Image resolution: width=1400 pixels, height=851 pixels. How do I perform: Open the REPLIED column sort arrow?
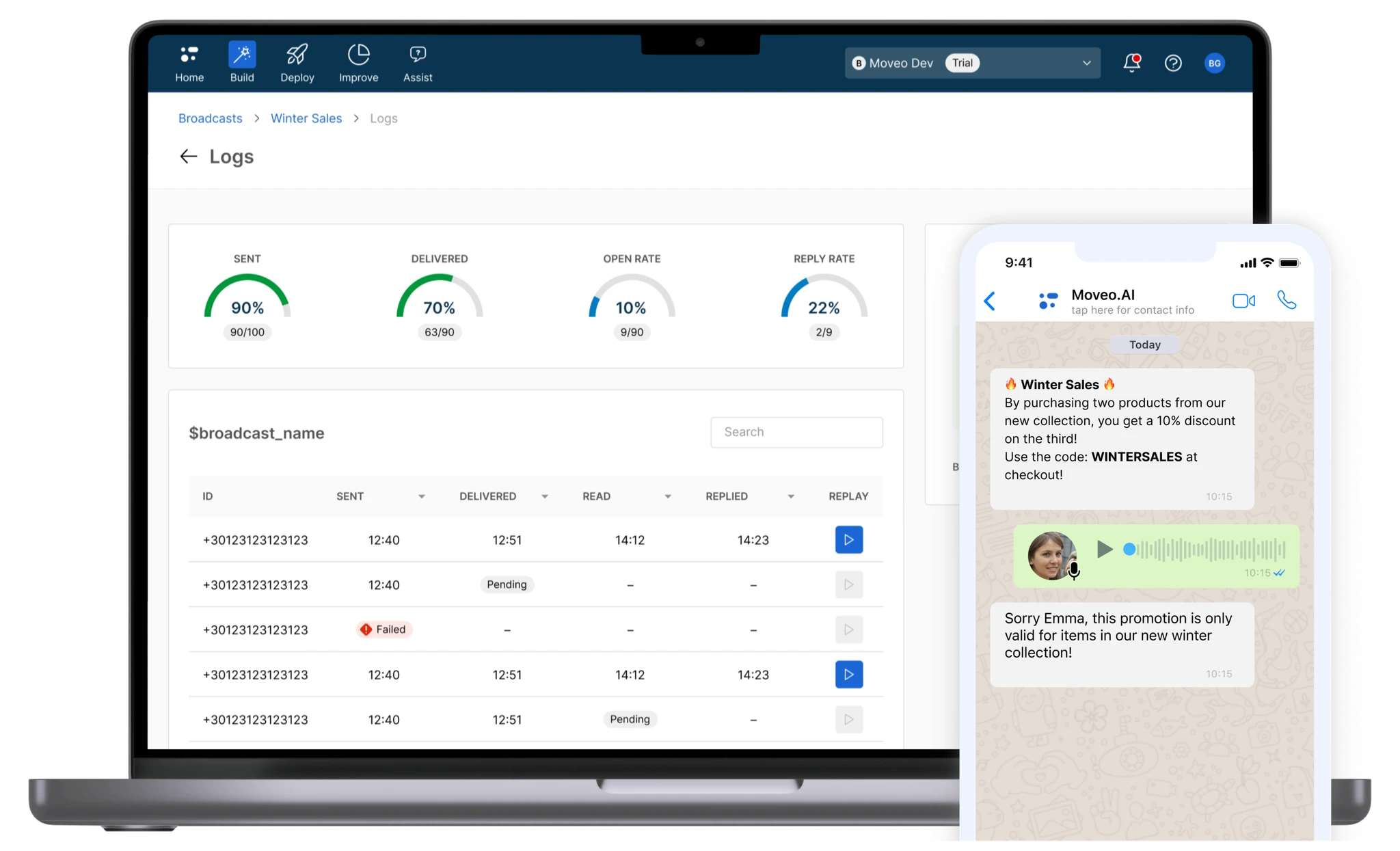click(x=791, y=497)
